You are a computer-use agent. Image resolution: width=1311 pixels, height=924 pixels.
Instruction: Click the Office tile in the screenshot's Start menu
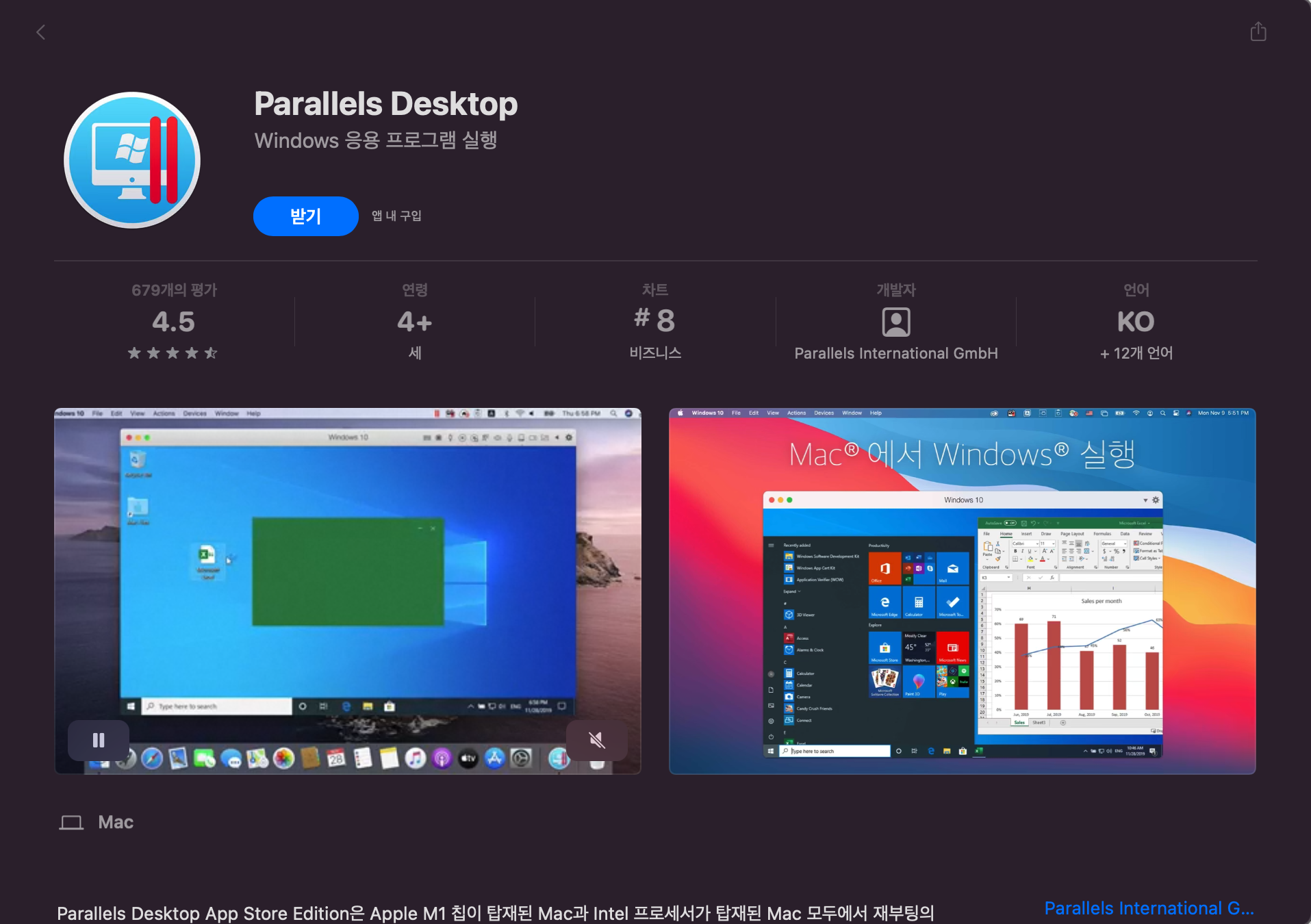[884, 569]
